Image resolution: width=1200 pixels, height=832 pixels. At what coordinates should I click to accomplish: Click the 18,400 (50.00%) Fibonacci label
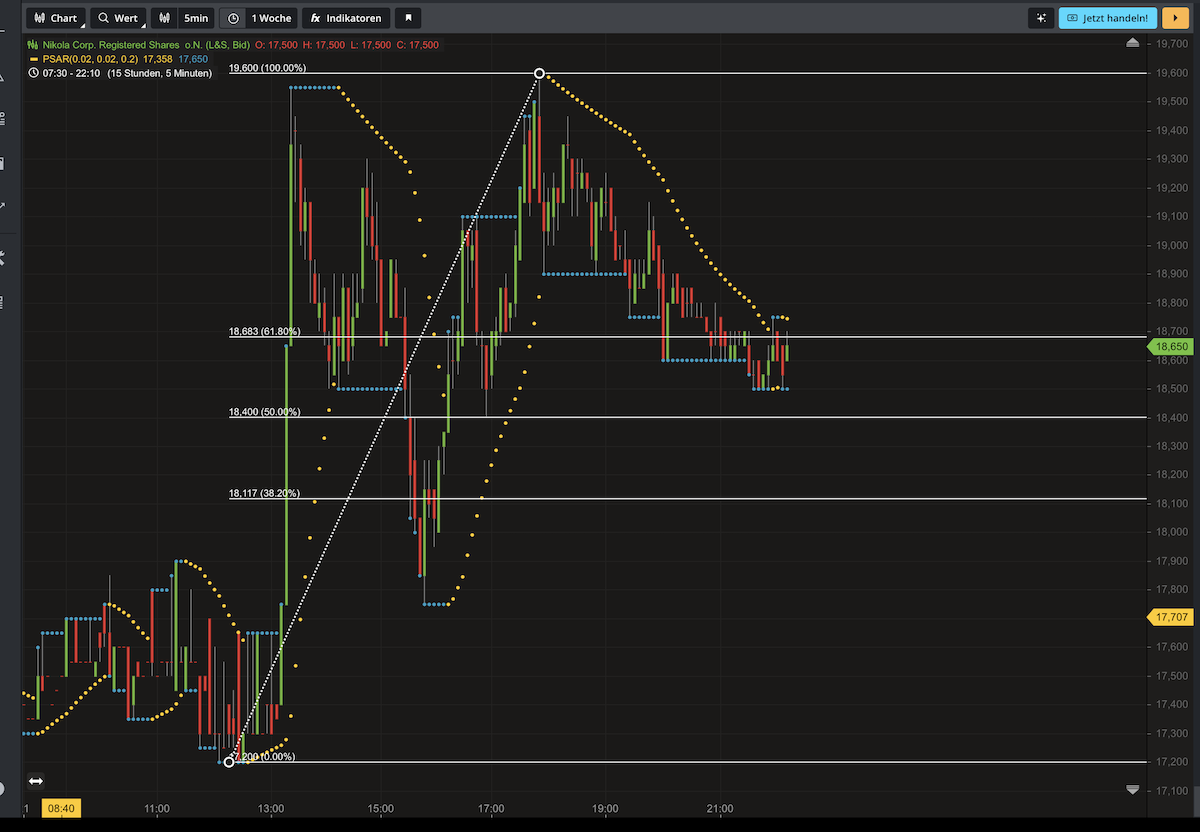click(x=265, y=412)
